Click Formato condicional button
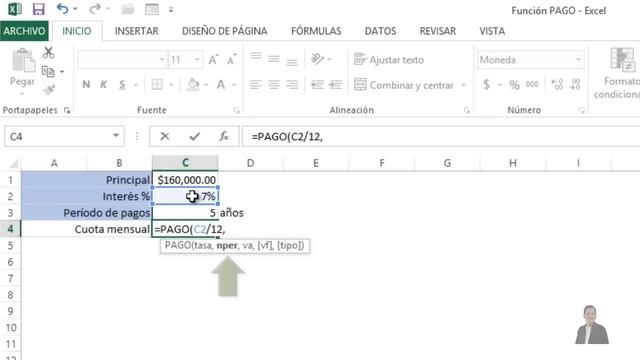640x360 pixels. 618,73
